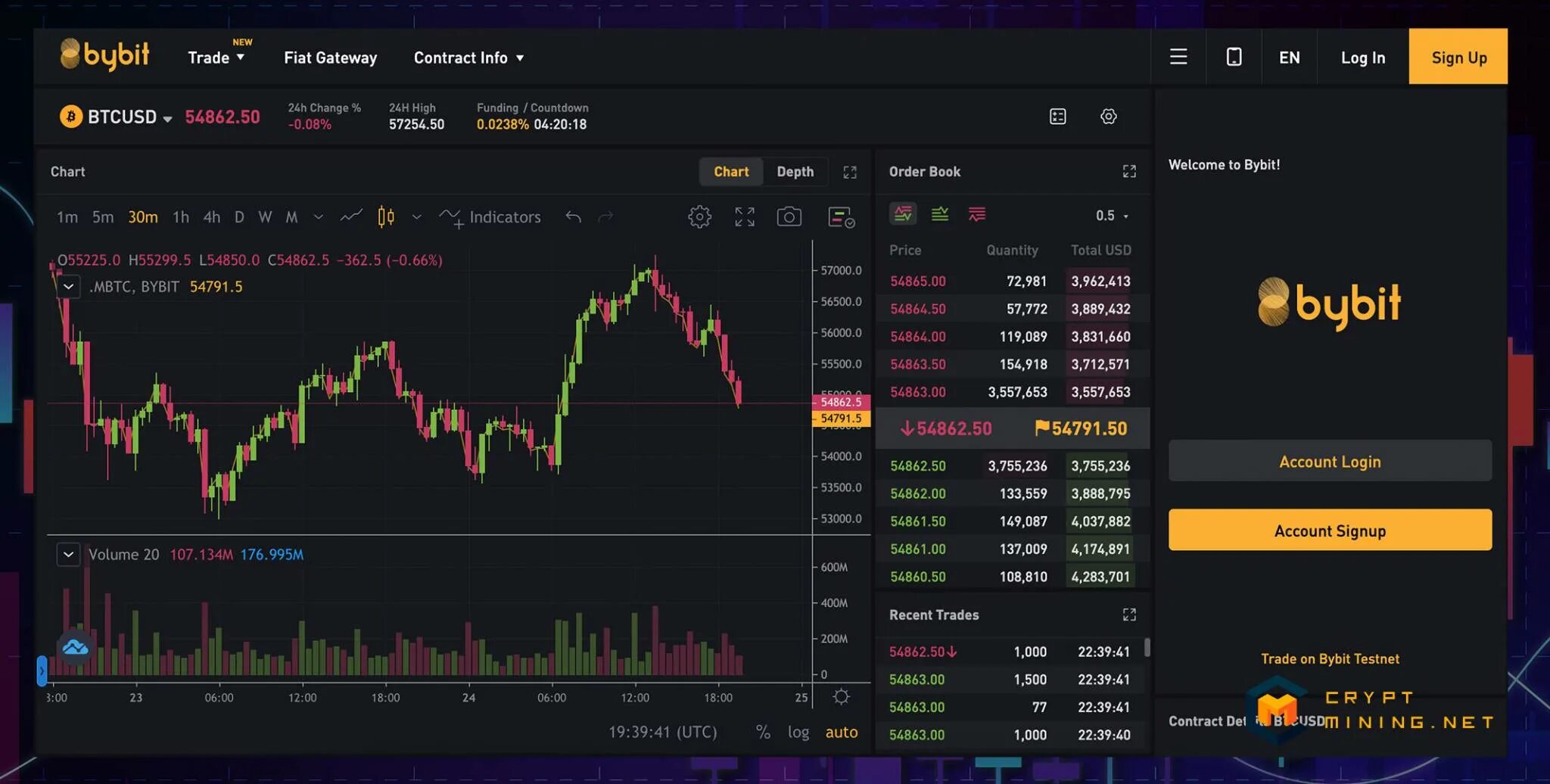Toggle chart fullscreen mode icon
The image size is (1550, 784).
(745, 217)
